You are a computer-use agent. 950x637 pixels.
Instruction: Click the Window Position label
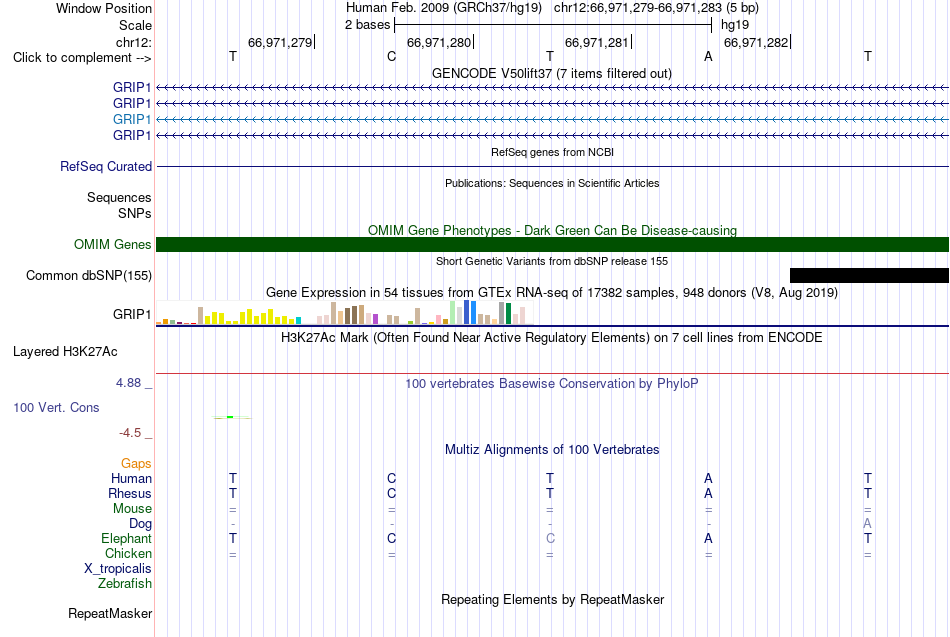tap(104, 8)
